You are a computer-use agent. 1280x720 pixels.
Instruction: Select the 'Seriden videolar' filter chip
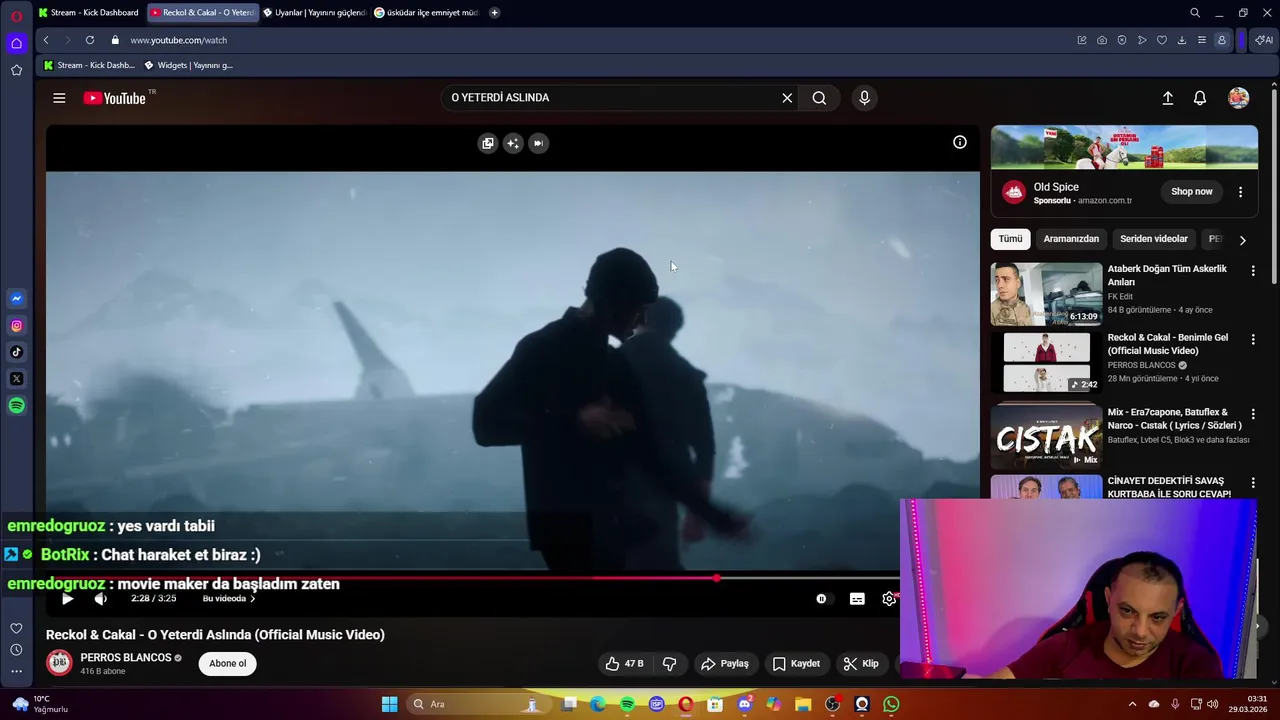(1154, 239)
